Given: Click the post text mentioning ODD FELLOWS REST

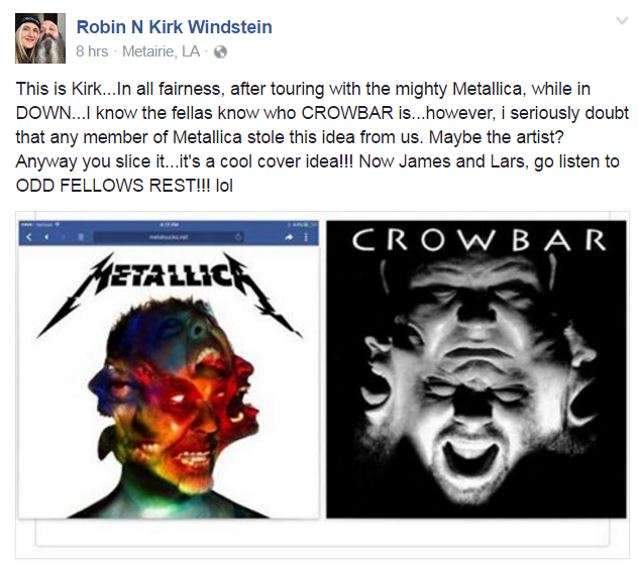Looking at the screenshot, I should click(124, 186).
